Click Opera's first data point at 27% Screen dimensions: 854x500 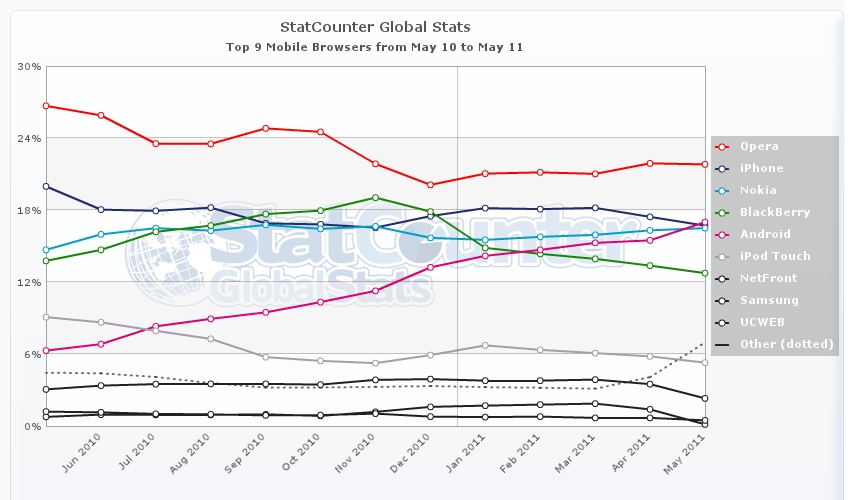tap(46, 105)
